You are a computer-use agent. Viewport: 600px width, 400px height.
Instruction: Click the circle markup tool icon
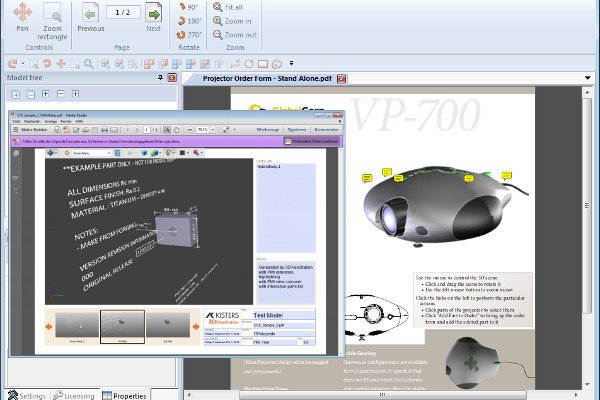(249, 64)
